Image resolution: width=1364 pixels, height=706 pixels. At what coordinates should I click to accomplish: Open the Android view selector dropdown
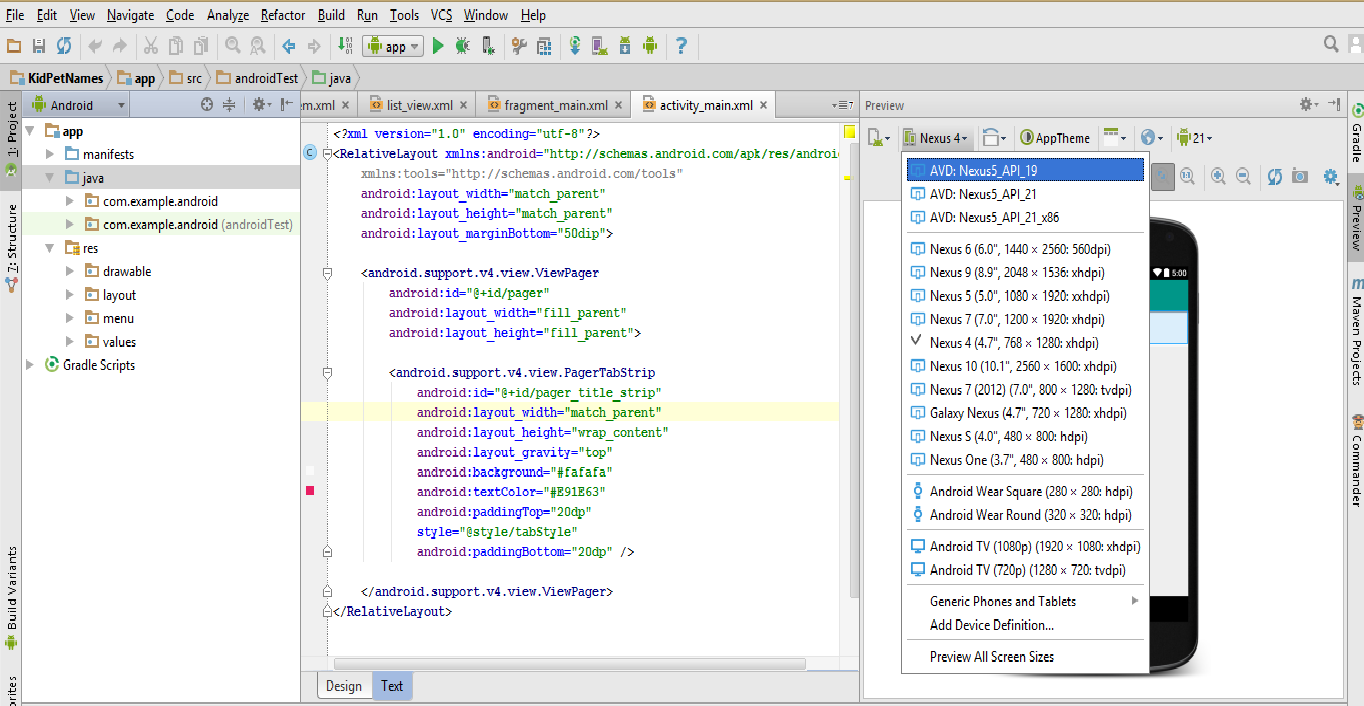pyautogui.click(x=78, y=105)
